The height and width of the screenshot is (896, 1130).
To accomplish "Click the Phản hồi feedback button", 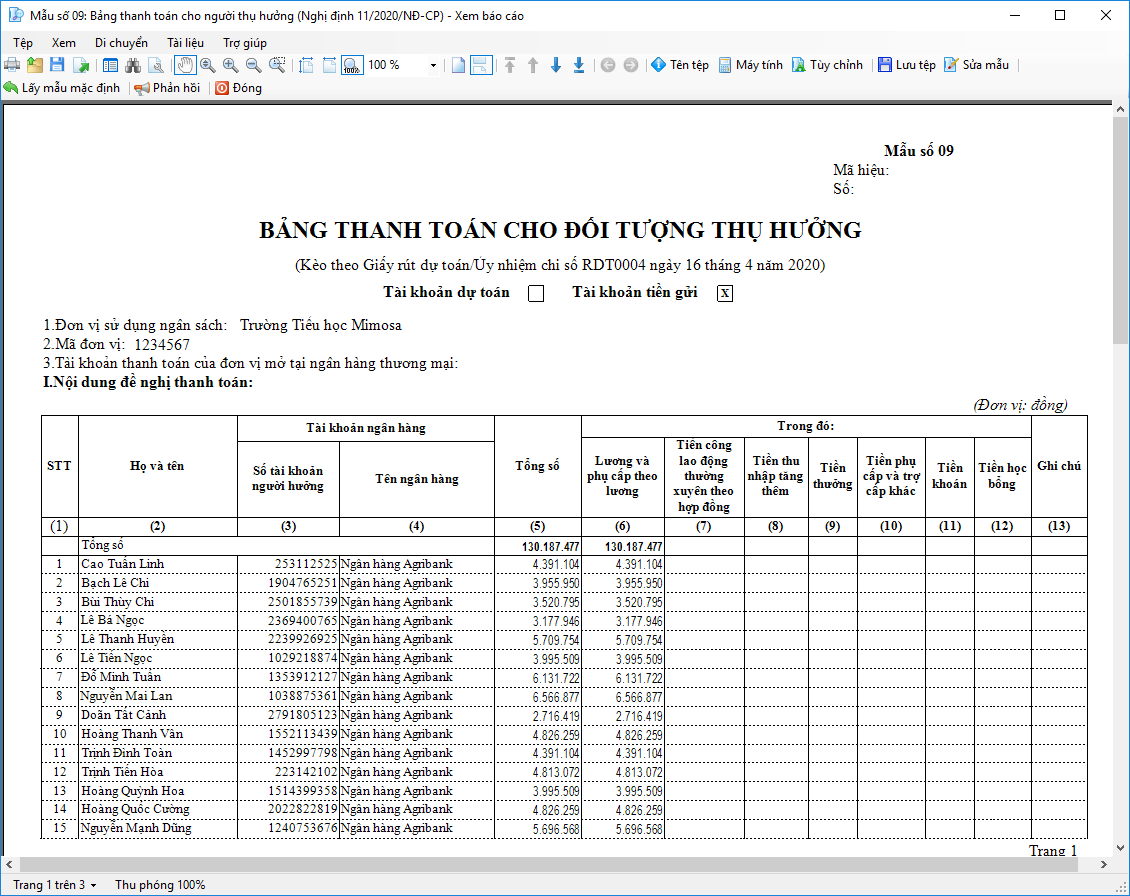I will 167,88.
